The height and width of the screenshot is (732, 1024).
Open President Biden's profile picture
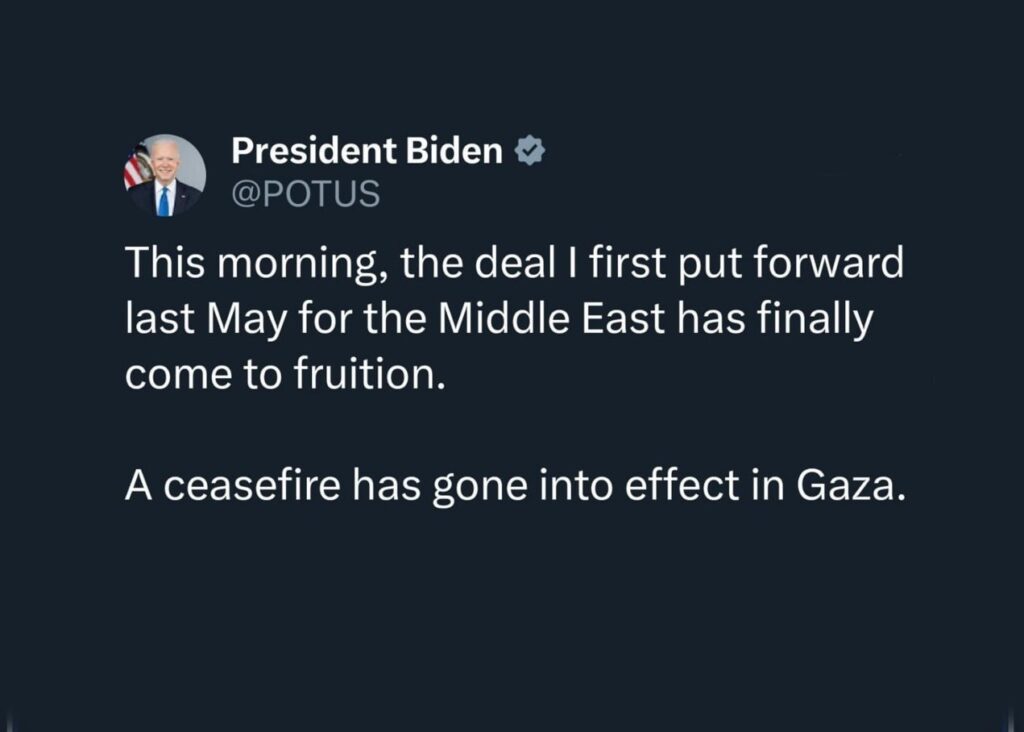165,175
